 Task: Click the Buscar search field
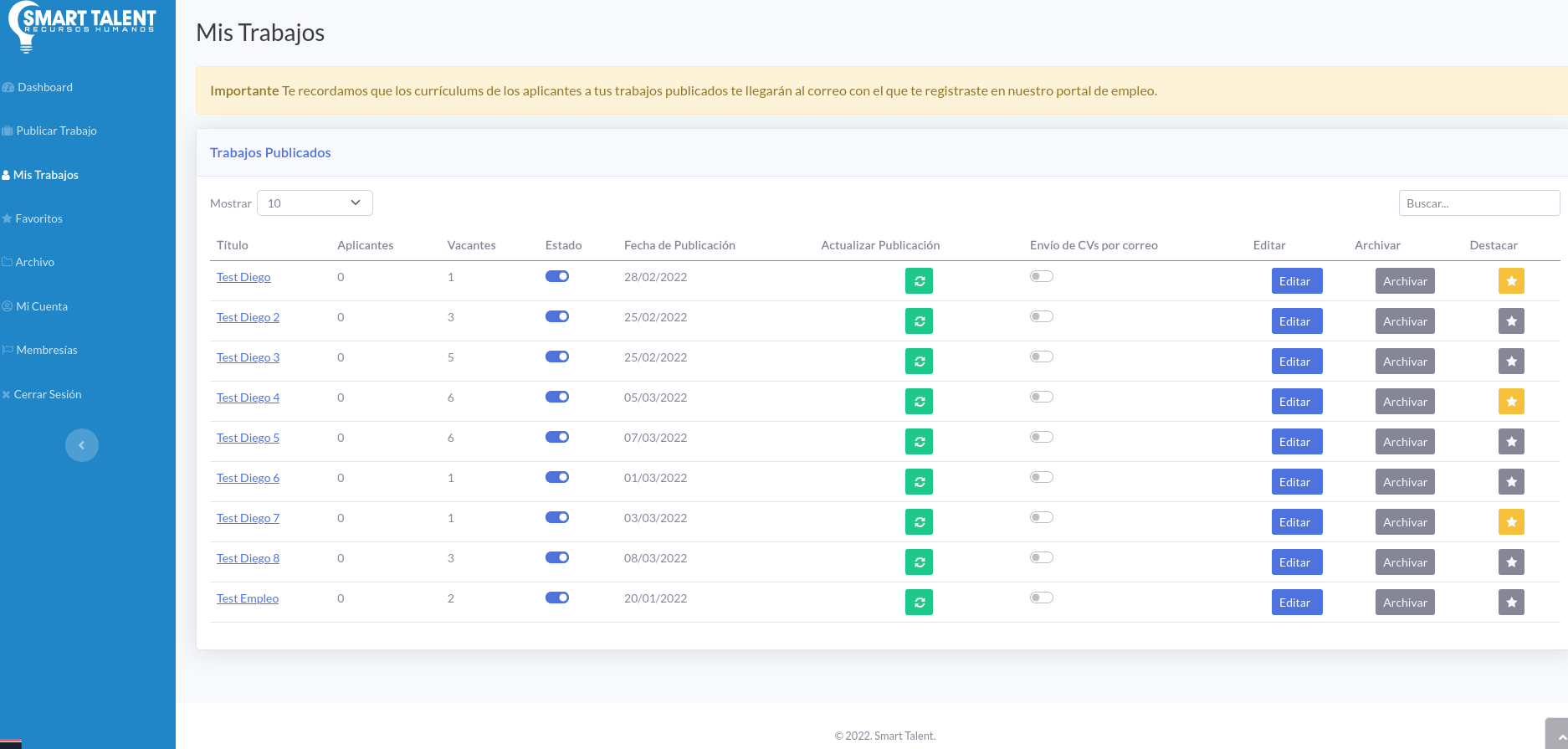click(x=1478, y=203)
